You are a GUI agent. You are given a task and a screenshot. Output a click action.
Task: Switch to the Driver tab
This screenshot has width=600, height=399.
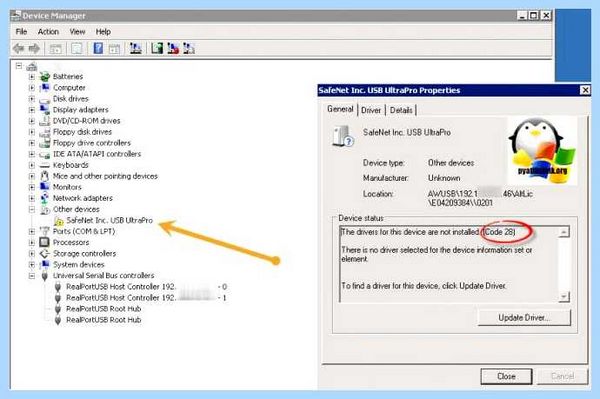click(371, 111)
